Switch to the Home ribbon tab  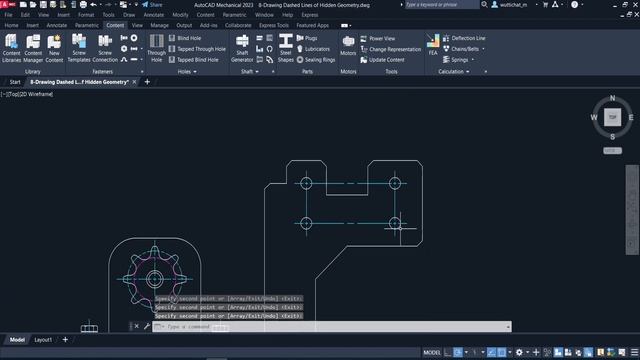11,25
